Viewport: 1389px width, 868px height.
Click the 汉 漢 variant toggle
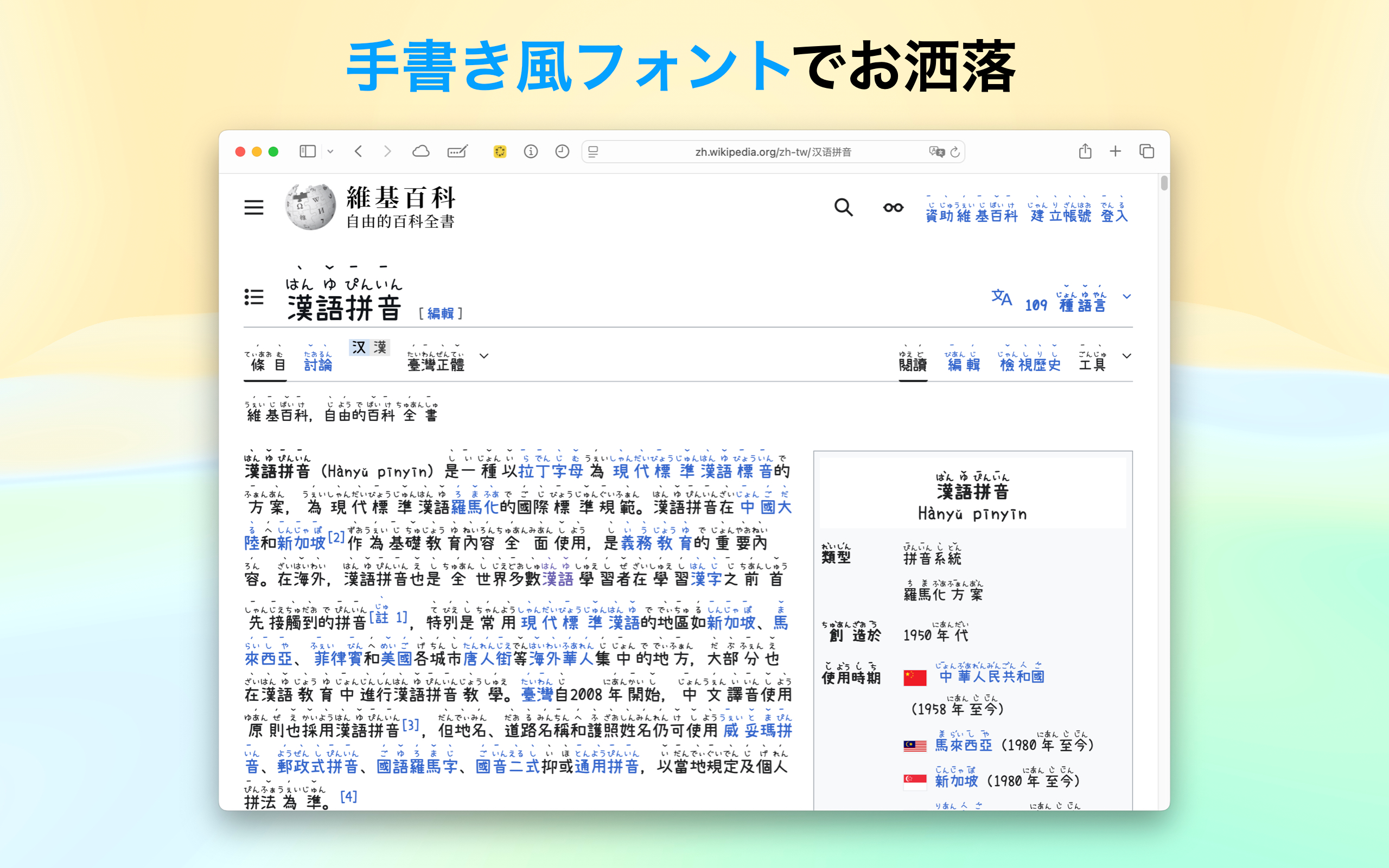point(369,347)
